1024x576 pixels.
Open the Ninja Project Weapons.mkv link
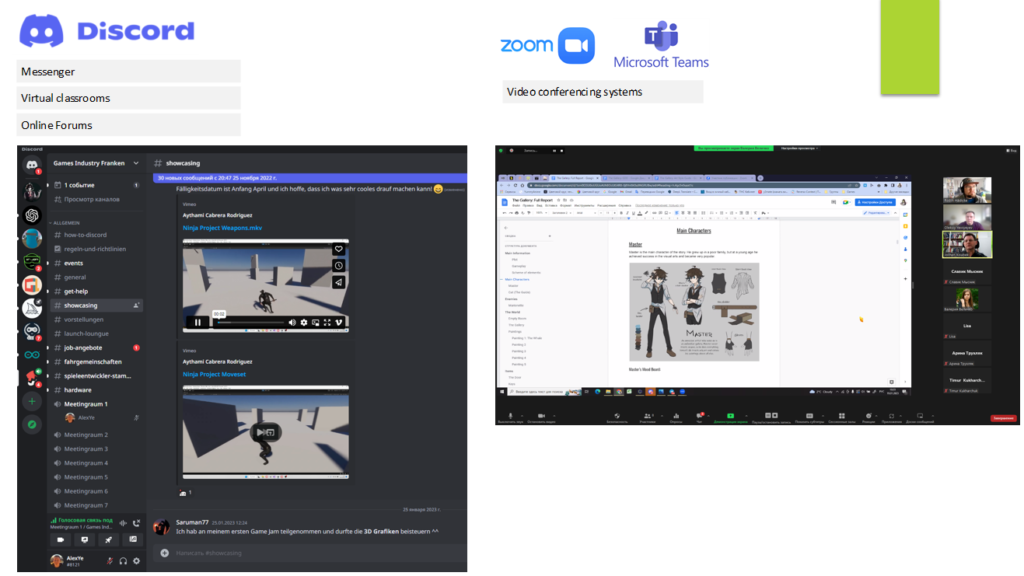point(222,228)
